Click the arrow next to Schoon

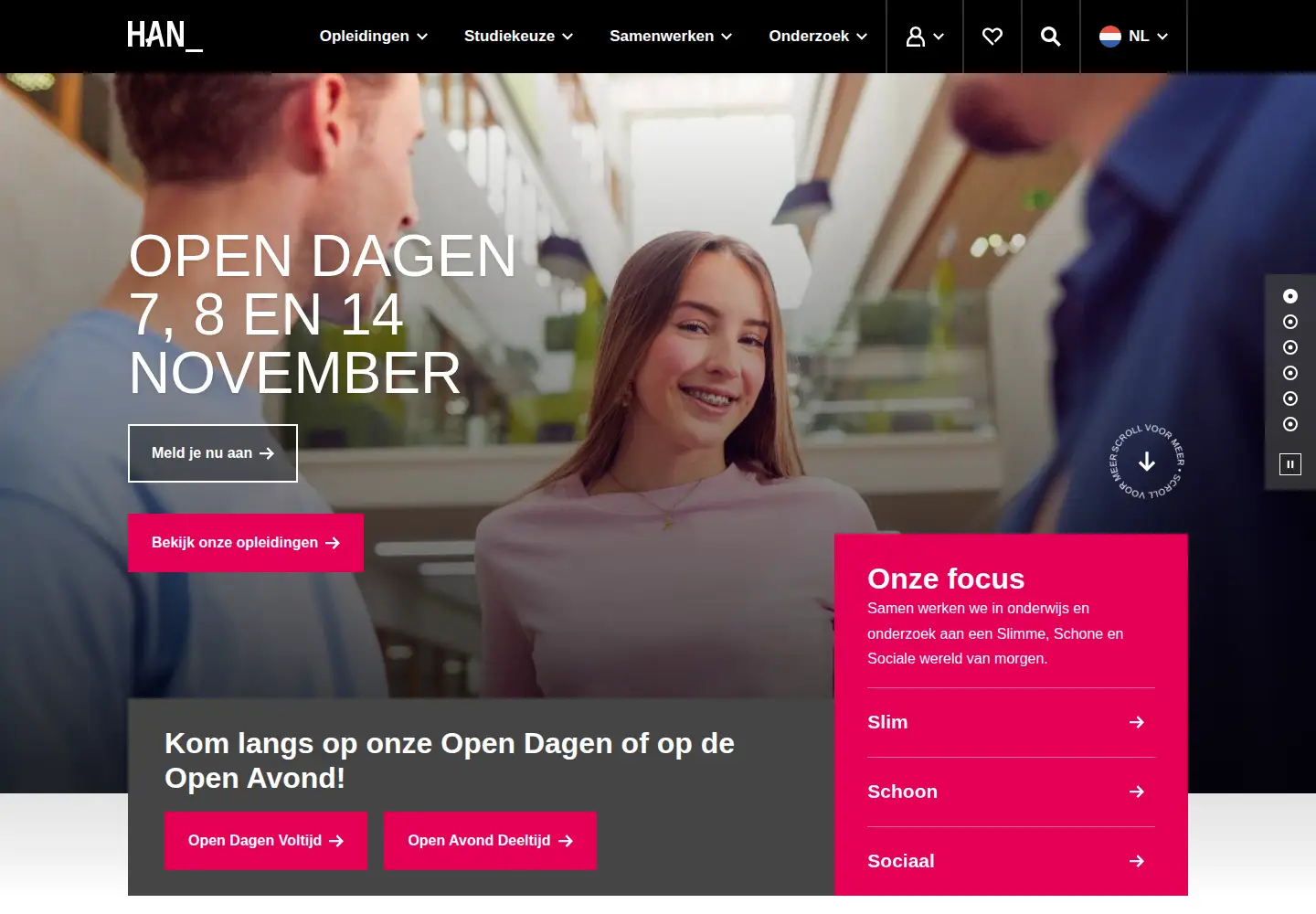point(1137,792)
